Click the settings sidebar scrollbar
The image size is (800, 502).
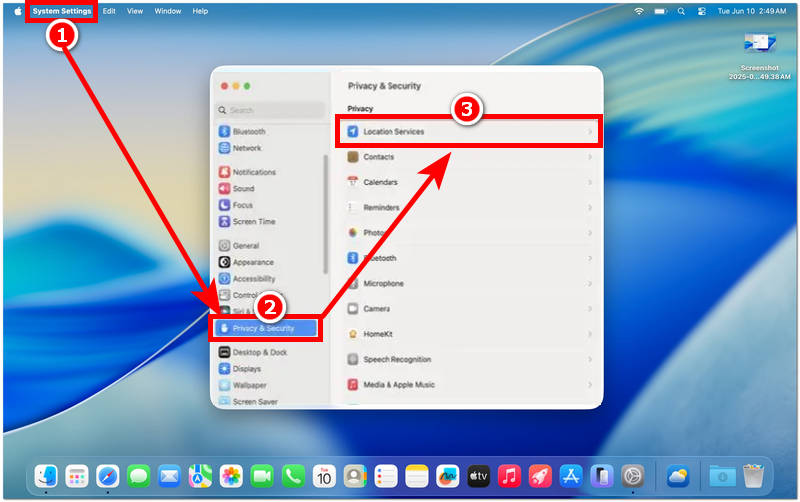pyautogui.click(x=326, y=214)
